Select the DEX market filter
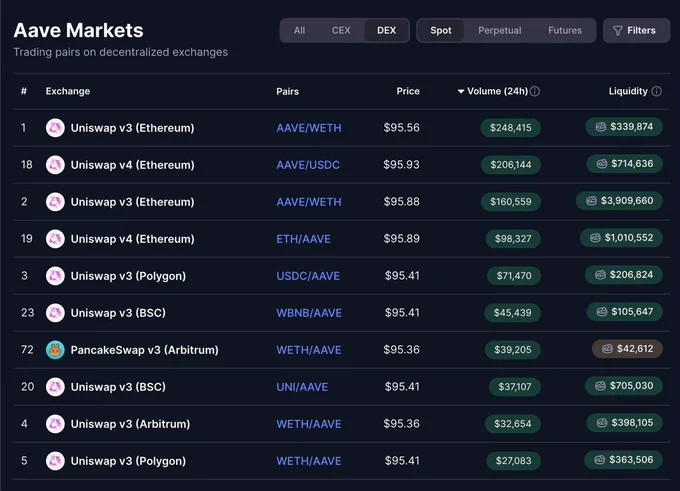The height and width of the screenshot is (491, 680). click(x=386, y=30)
